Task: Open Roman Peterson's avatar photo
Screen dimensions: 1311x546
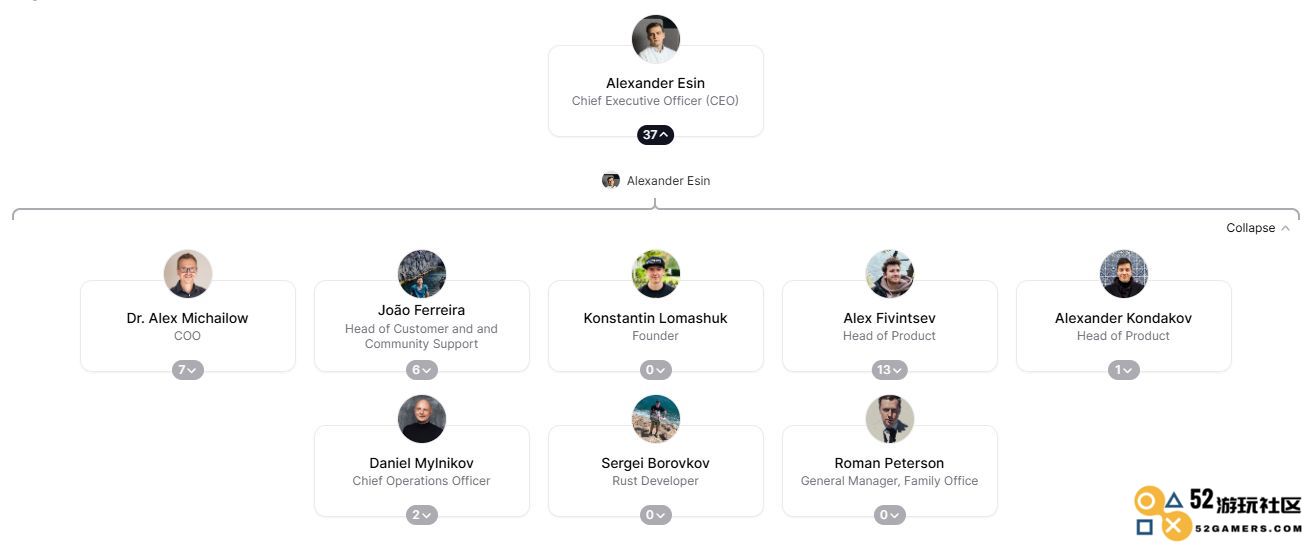Action: (890, 419)
